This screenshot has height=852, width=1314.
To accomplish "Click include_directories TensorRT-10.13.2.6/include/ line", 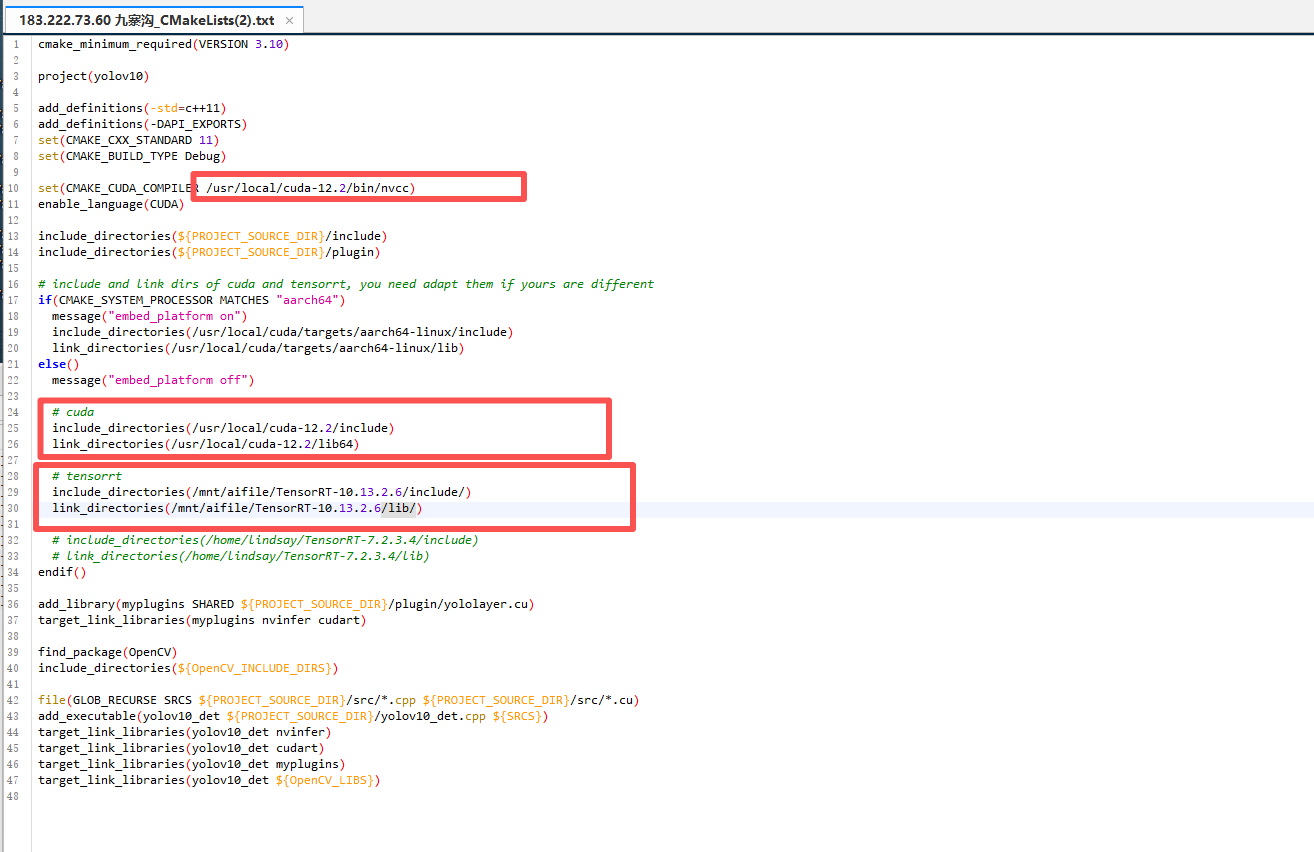I will click(x=262, y=492).
